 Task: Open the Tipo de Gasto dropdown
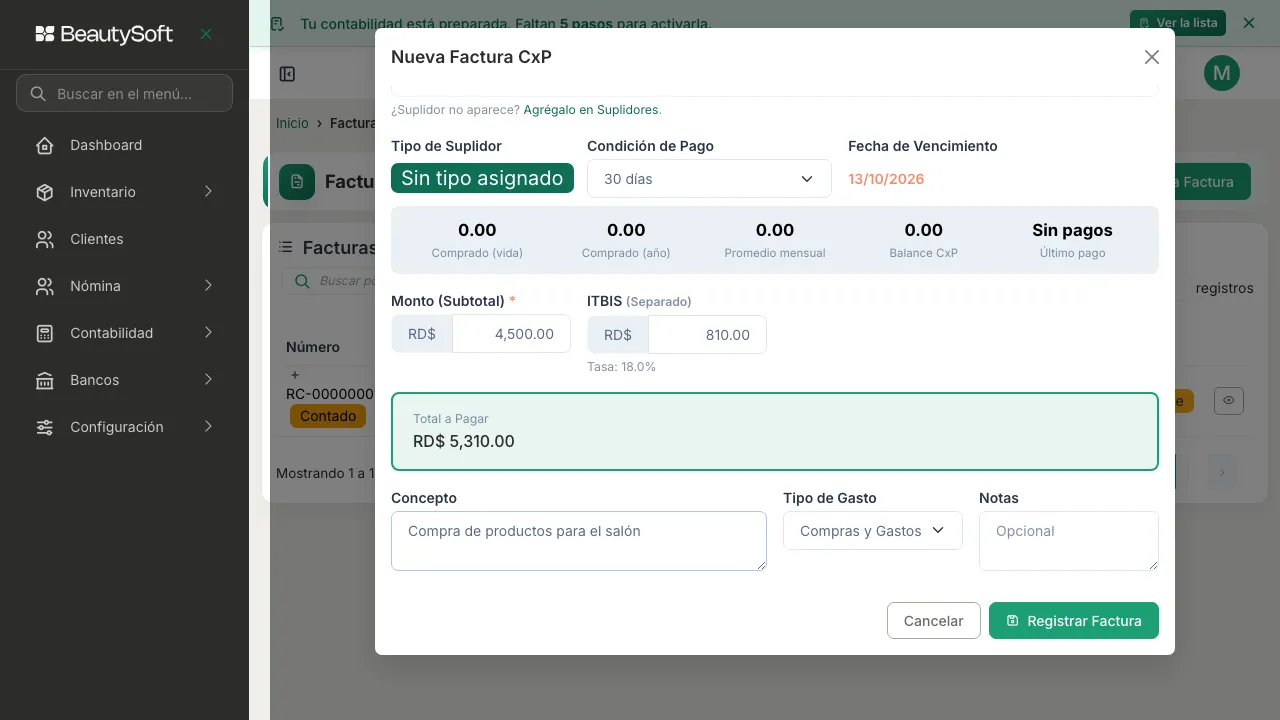point(873,531)
